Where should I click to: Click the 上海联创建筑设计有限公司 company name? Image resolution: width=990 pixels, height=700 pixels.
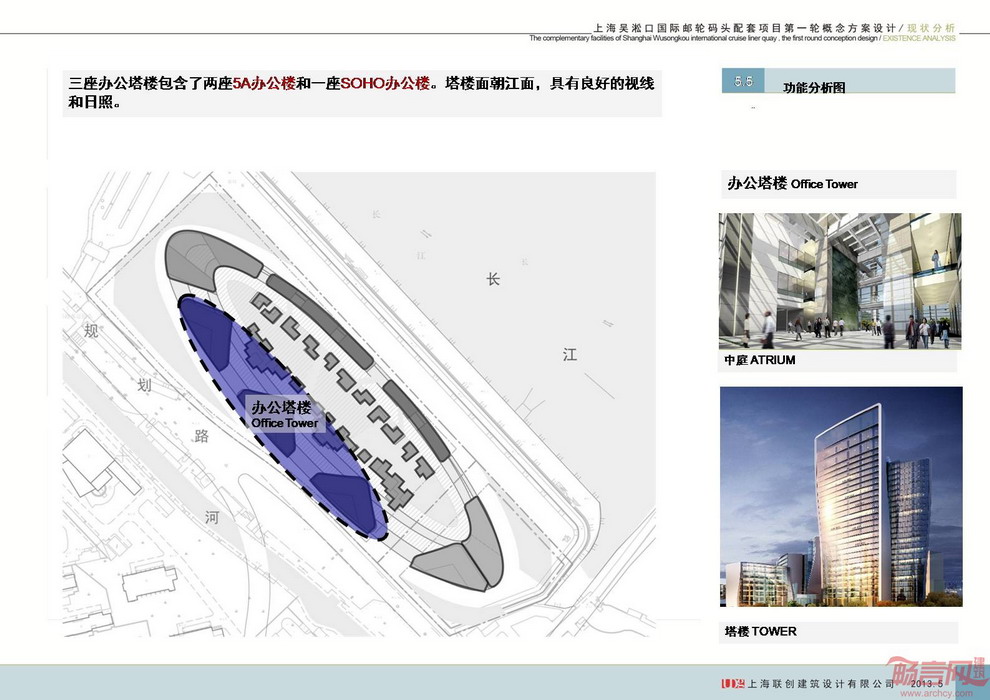(x=820, y=684)
